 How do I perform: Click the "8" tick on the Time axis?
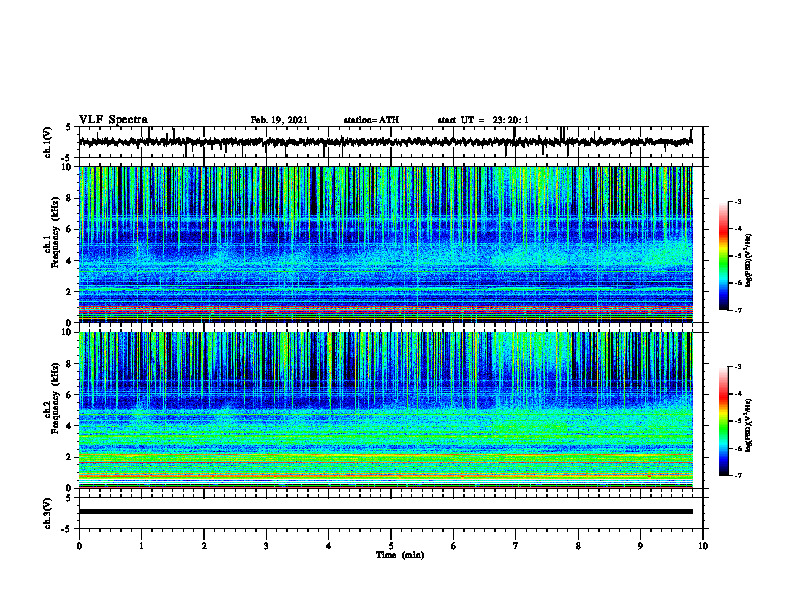pyautogui.click(x=578, y=546)
